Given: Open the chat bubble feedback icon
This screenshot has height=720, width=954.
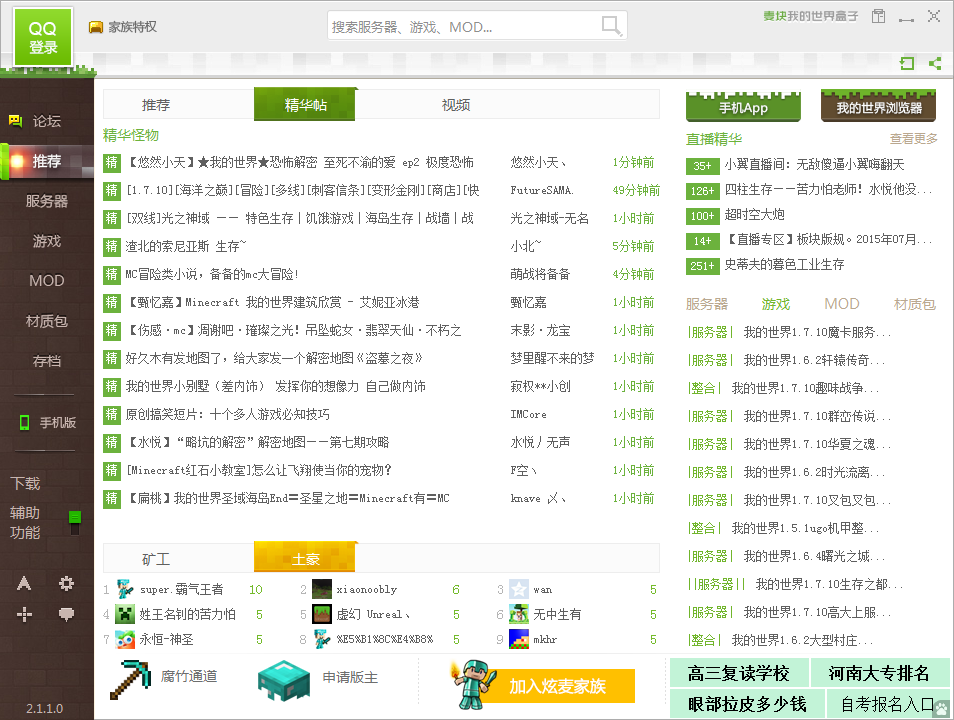Looking at the screenshot, I should [x=66, y=615].
